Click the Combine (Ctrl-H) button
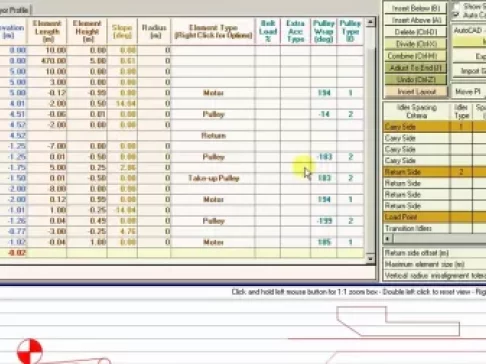The image size is (486, 364). pos(416,56)
